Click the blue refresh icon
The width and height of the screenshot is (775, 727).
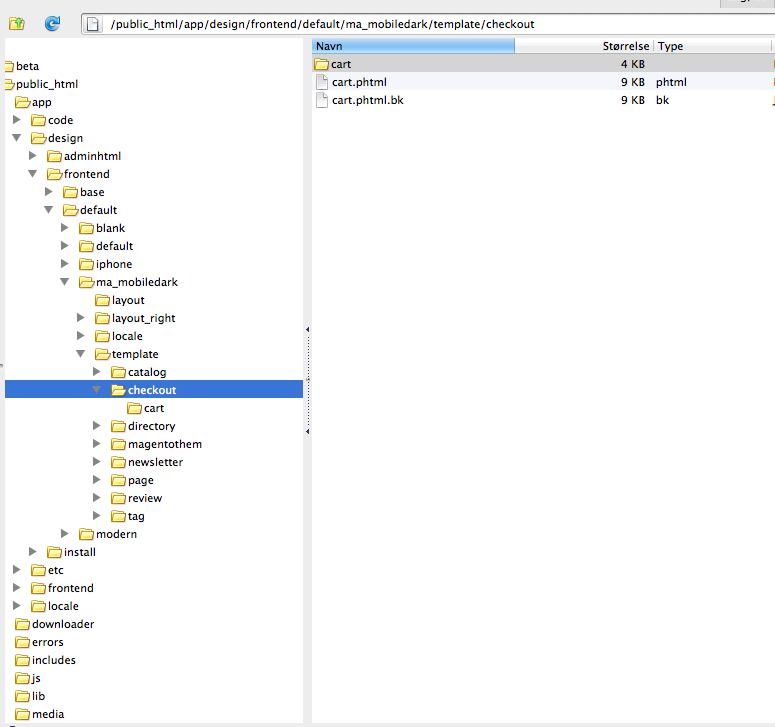52,23
